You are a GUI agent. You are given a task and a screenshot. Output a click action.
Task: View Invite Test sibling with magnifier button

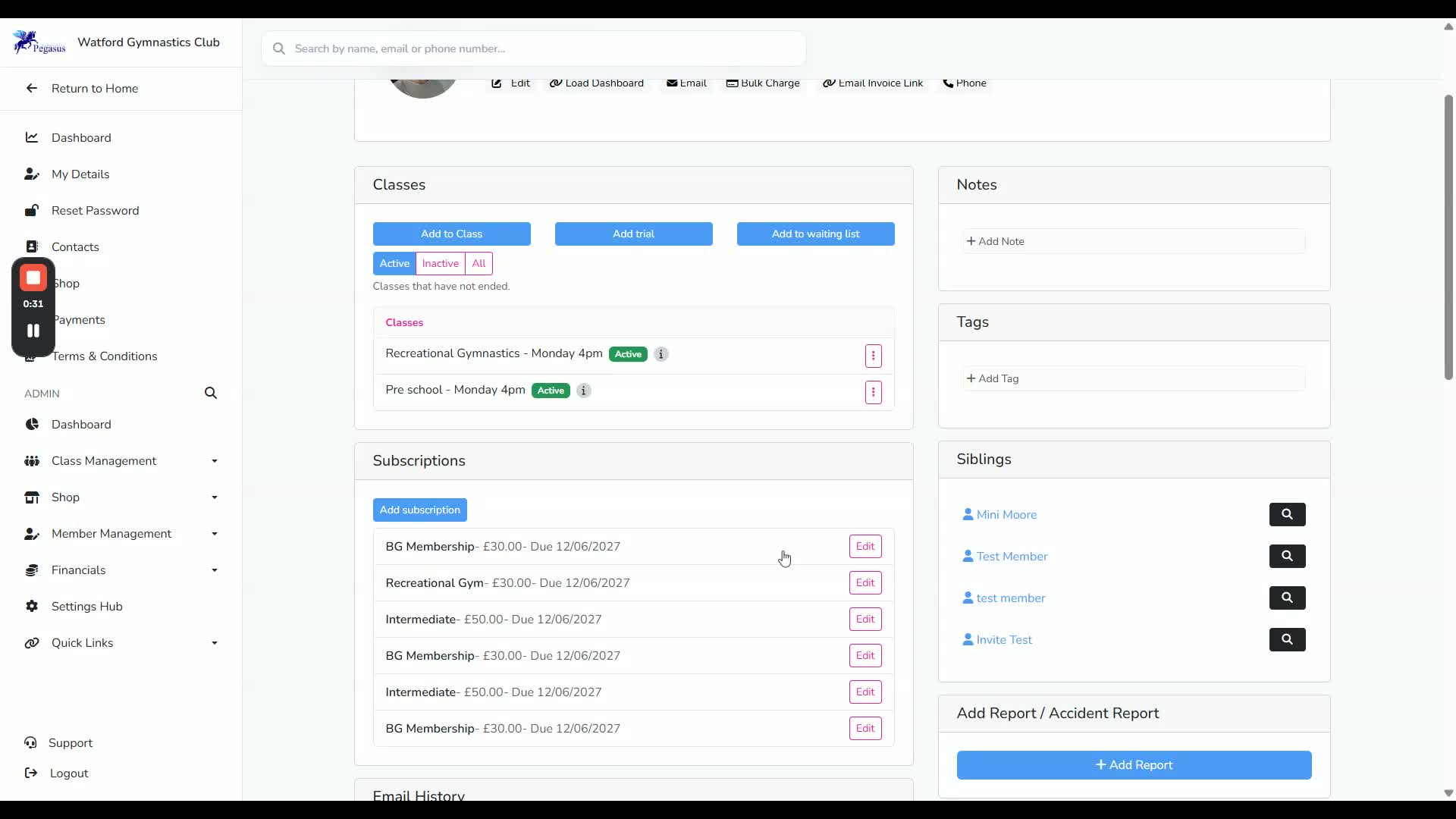point(1287,639)
